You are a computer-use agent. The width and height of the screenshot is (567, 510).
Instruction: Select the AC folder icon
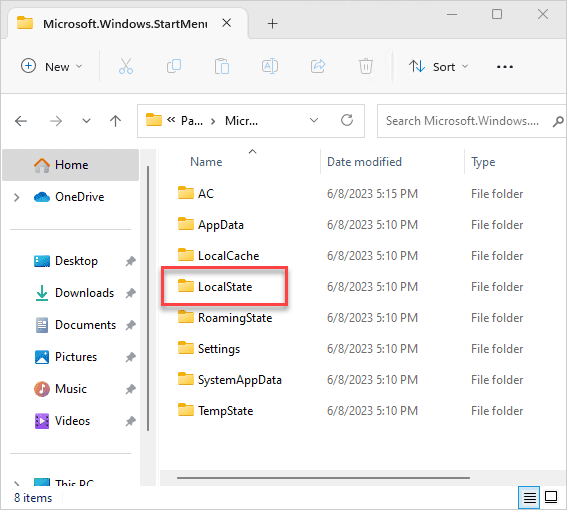click(x=186, y=193)
